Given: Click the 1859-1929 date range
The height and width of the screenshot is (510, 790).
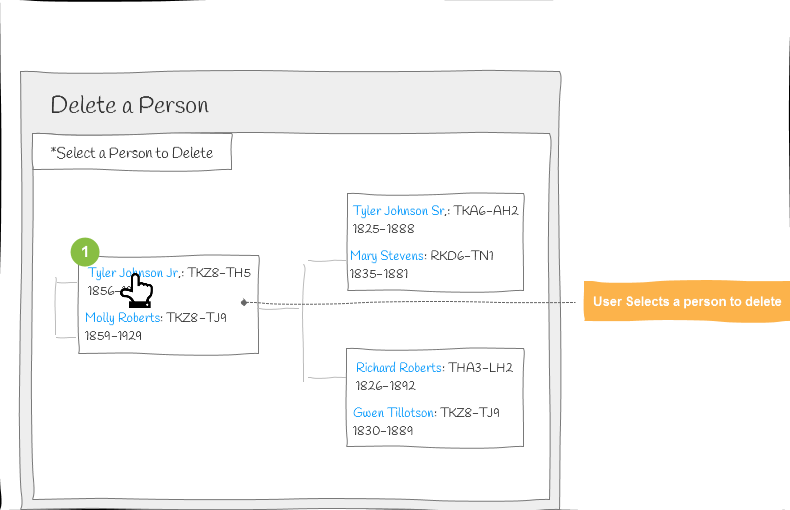Looking at the screenshot, I should pyautogui.click(x=113, y=336).
